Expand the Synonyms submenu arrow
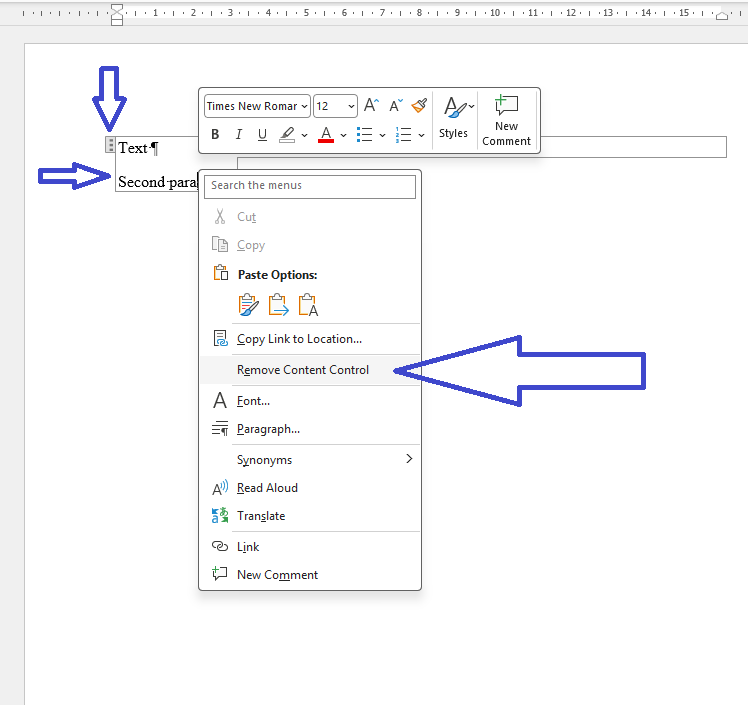The height and width of the screenshot is (705, 748). point(409,459)
